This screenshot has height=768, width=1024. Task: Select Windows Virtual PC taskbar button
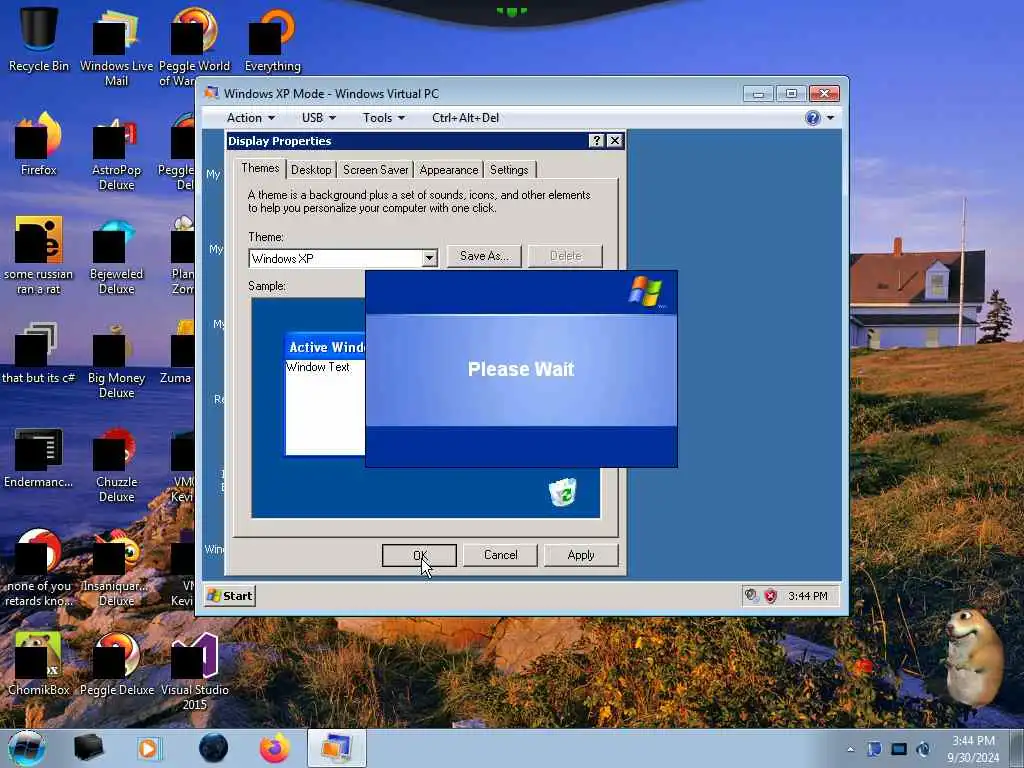tap(336, 748)
